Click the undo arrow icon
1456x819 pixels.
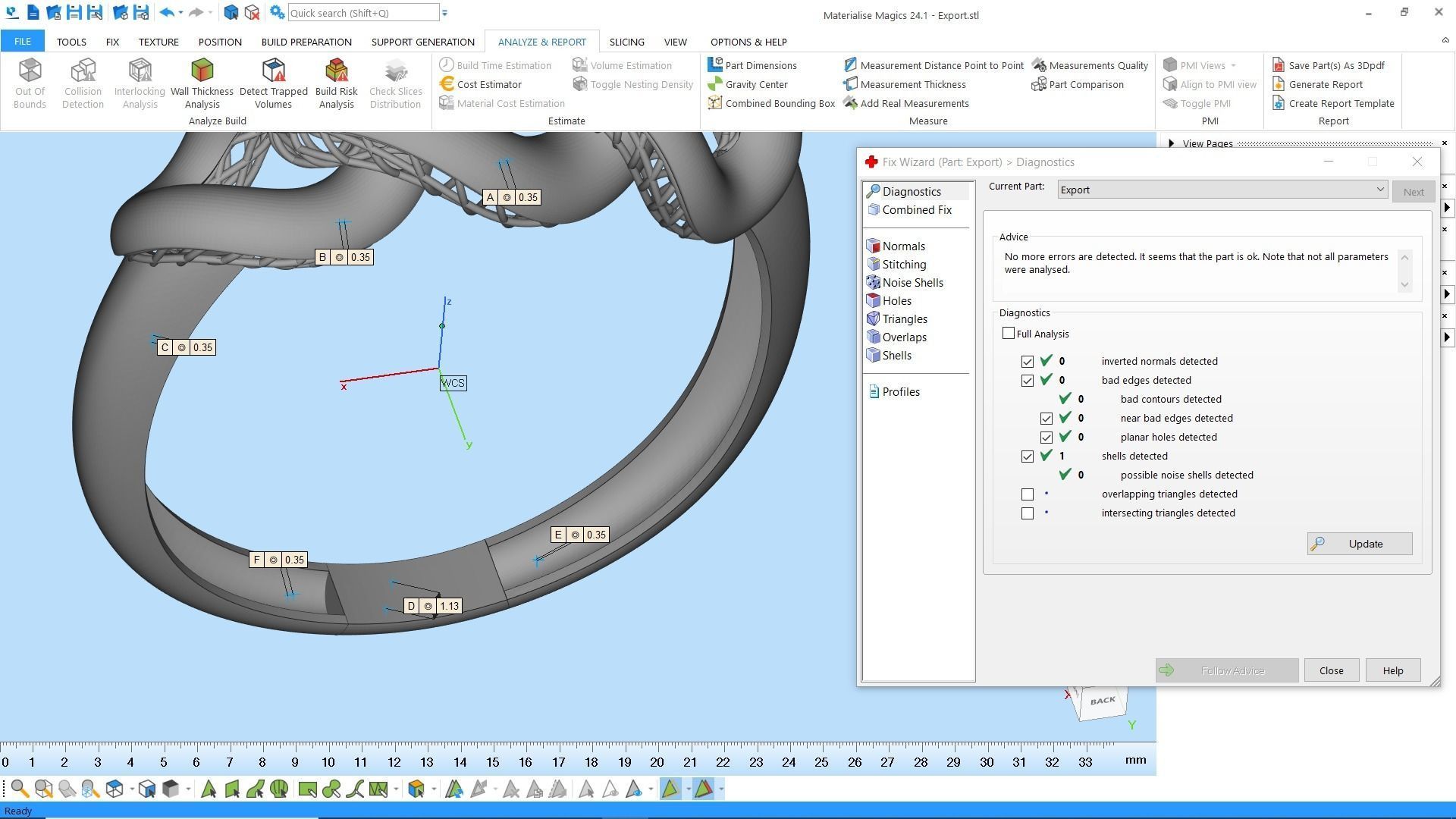tap(168, 12)
